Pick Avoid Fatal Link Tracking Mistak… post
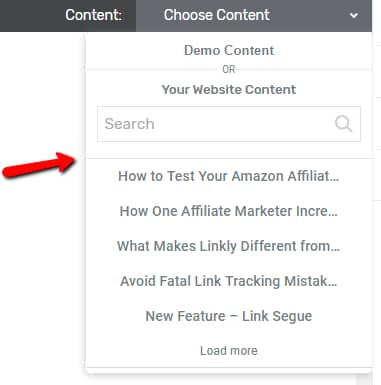 229,281
